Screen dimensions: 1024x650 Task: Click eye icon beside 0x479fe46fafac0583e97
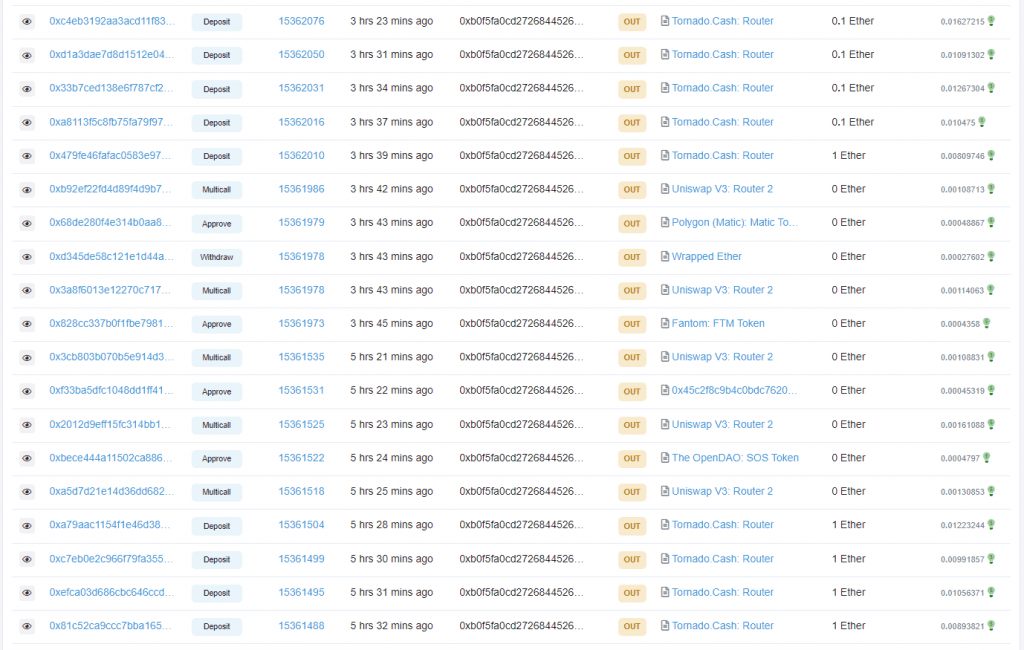(x=27, y=156)
